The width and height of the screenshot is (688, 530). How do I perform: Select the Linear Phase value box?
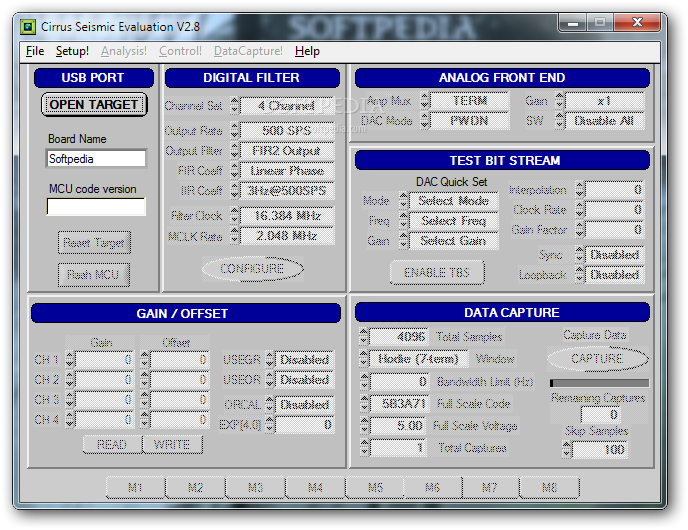(287, 170)
